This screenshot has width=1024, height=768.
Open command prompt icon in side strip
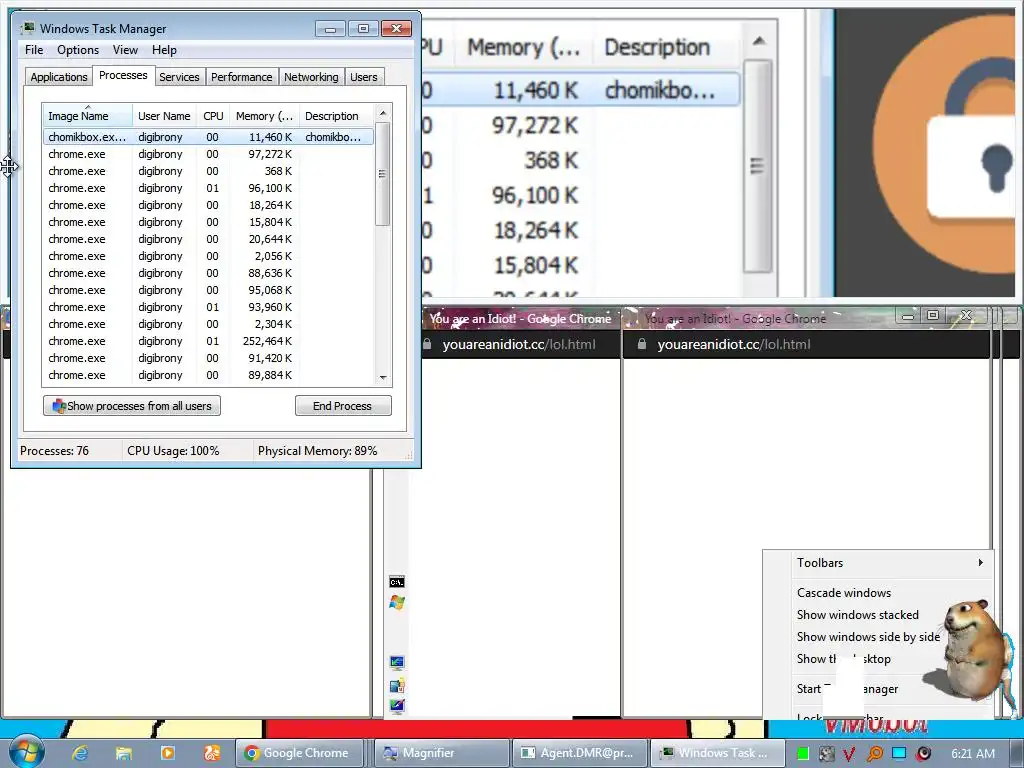click(x=396, y=582)
